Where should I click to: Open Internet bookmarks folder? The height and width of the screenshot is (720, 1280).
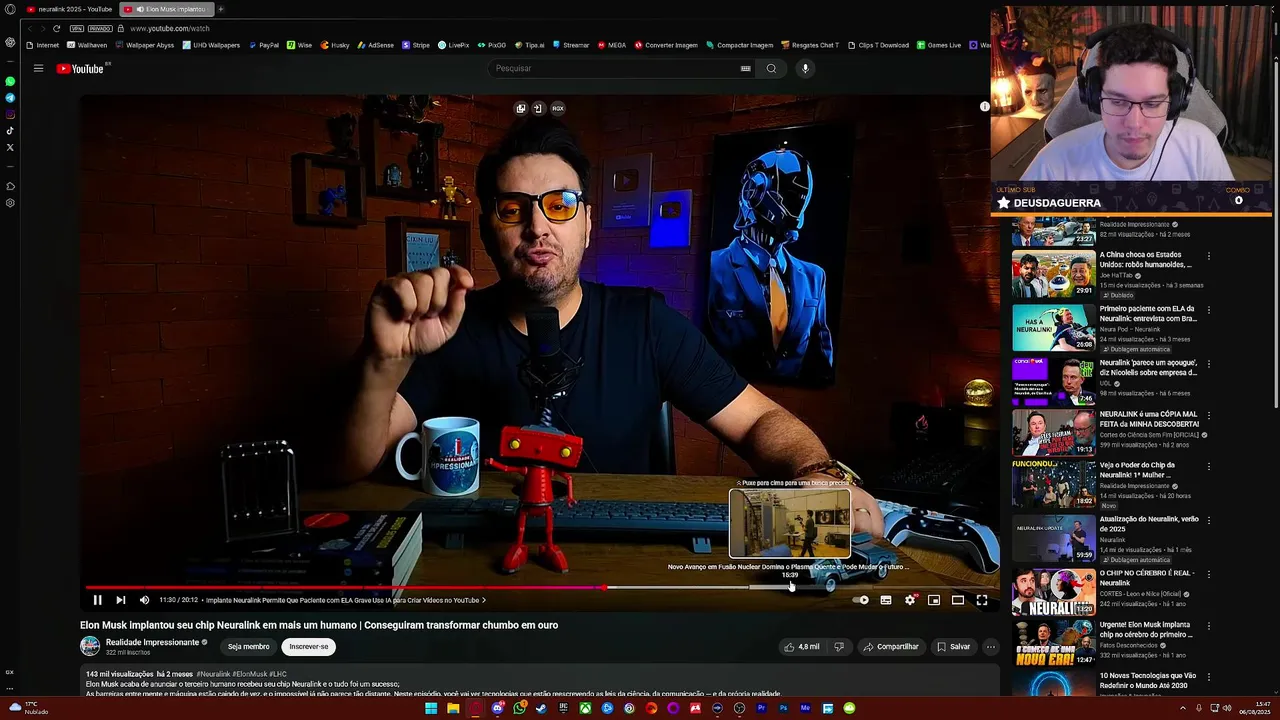click(43, 45)
